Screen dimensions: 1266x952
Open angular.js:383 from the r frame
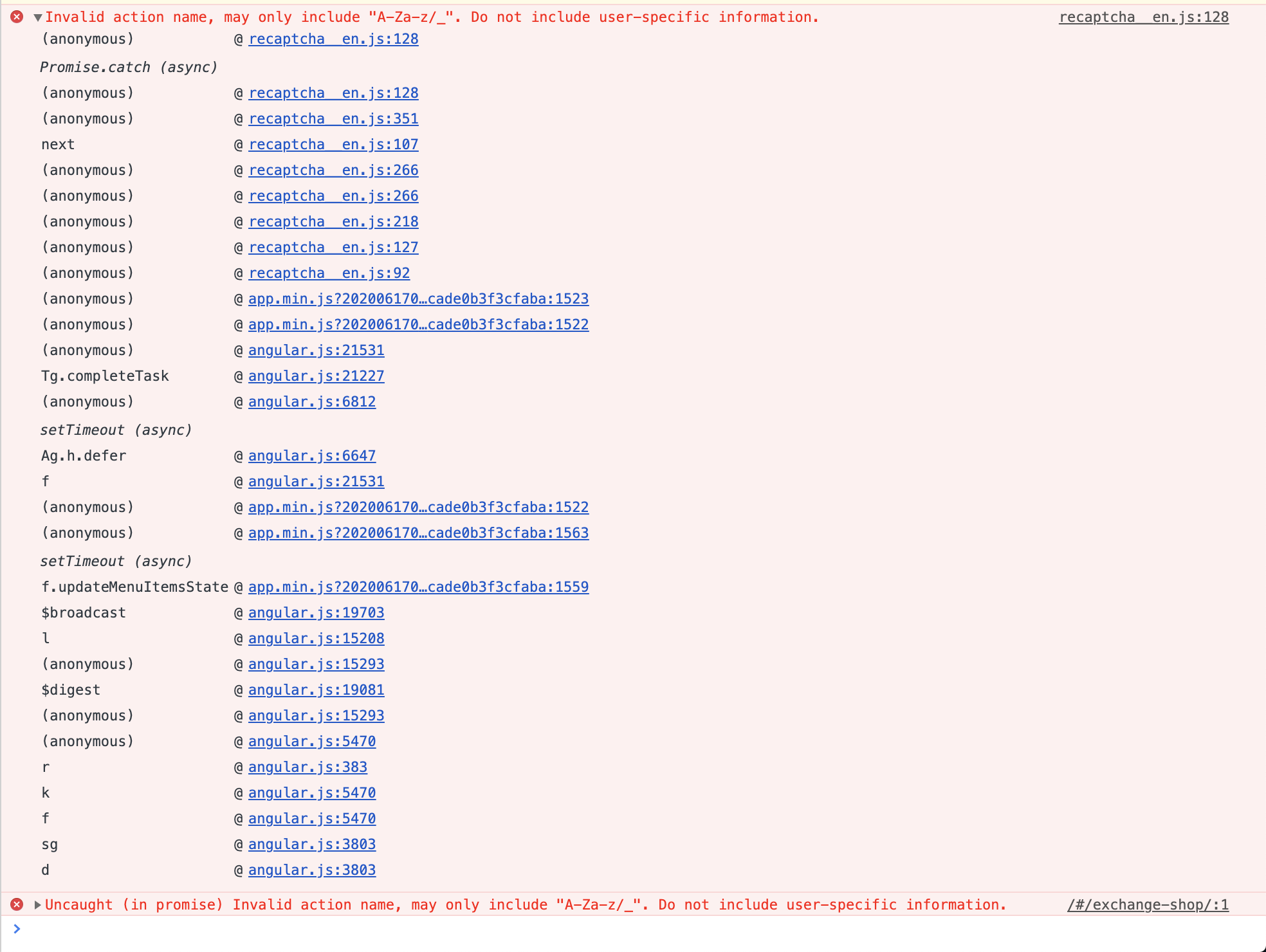[307, 767]
